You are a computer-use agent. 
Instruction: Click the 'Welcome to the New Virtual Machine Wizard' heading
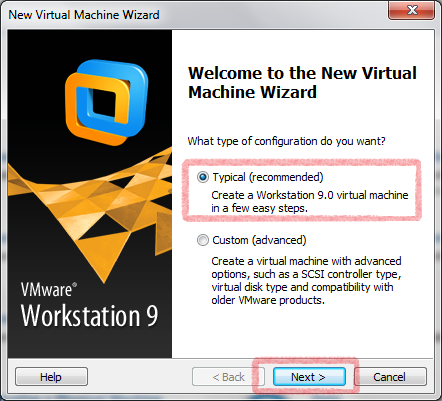(302, 82)
